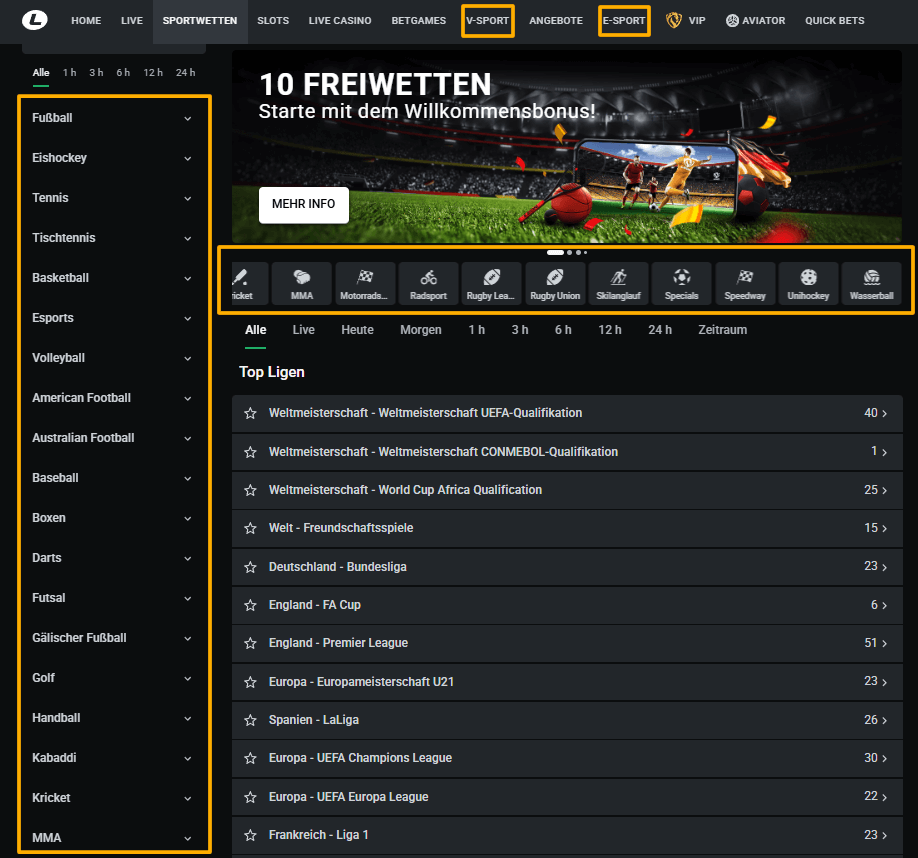Click the site logo in header
This screenshot has height=858, width=918.
point(35,20)
